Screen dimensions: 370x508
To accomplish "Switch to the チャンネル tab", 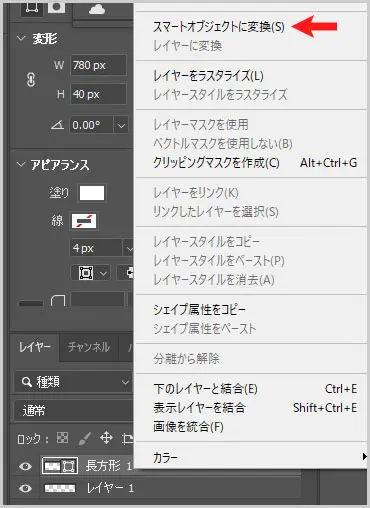I will (89, 347).
